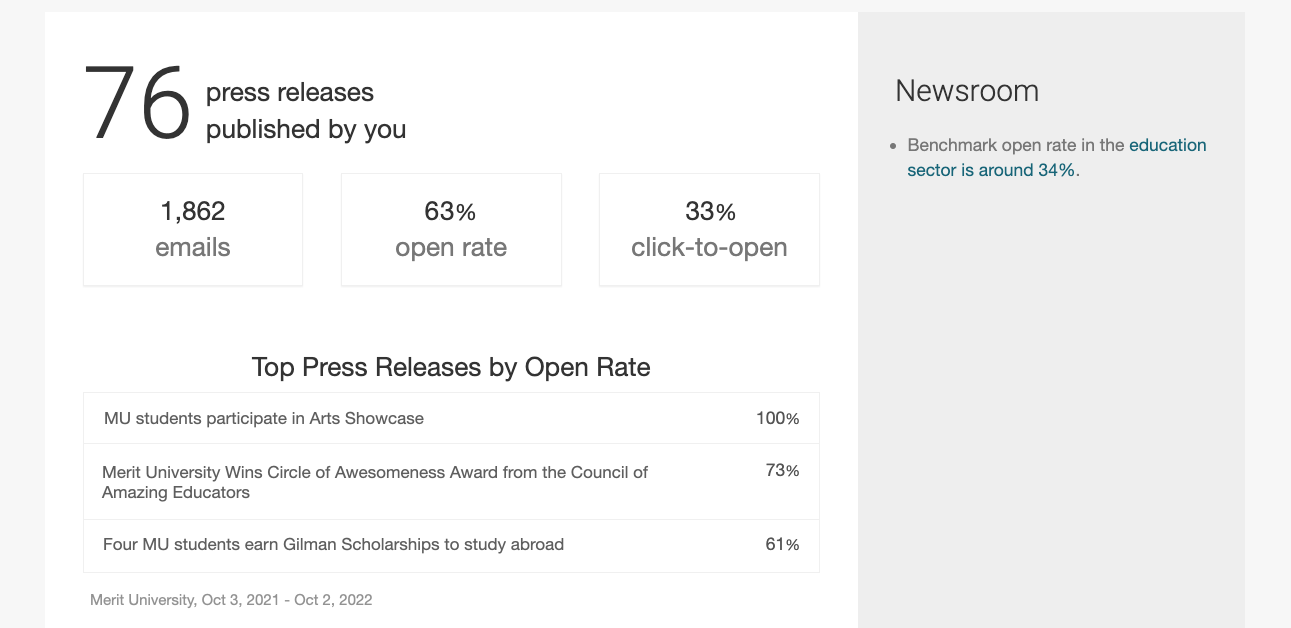Open the MU students Arts Showcase release

click(264, 419)
